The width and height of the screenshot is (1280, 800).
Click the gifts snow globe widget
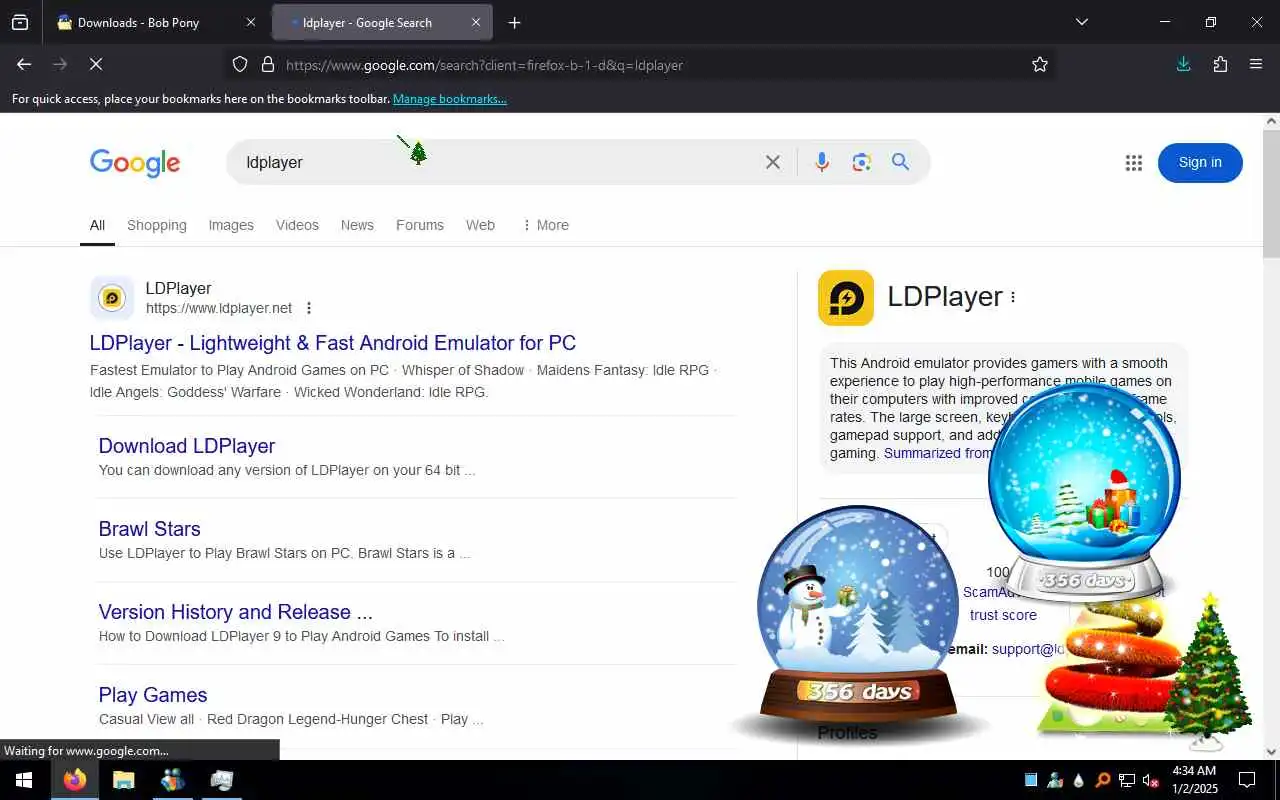click(x=1084, y=492)
